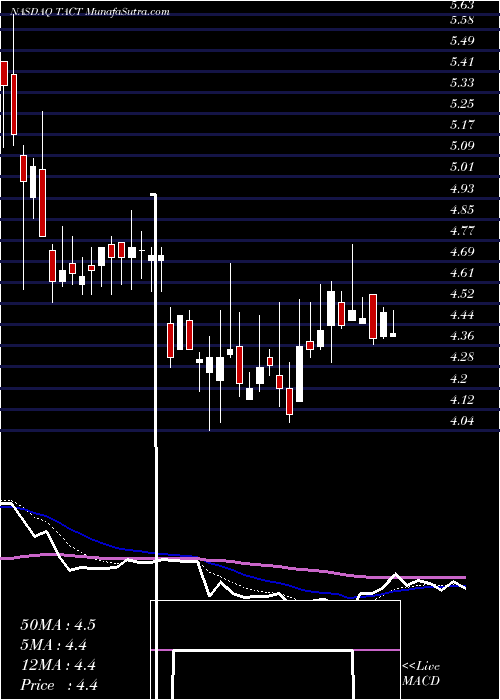Viewport: 500px width, 700px height.
Task: Click the Price : 4.4 readout
Action: [x=59, y=685]
